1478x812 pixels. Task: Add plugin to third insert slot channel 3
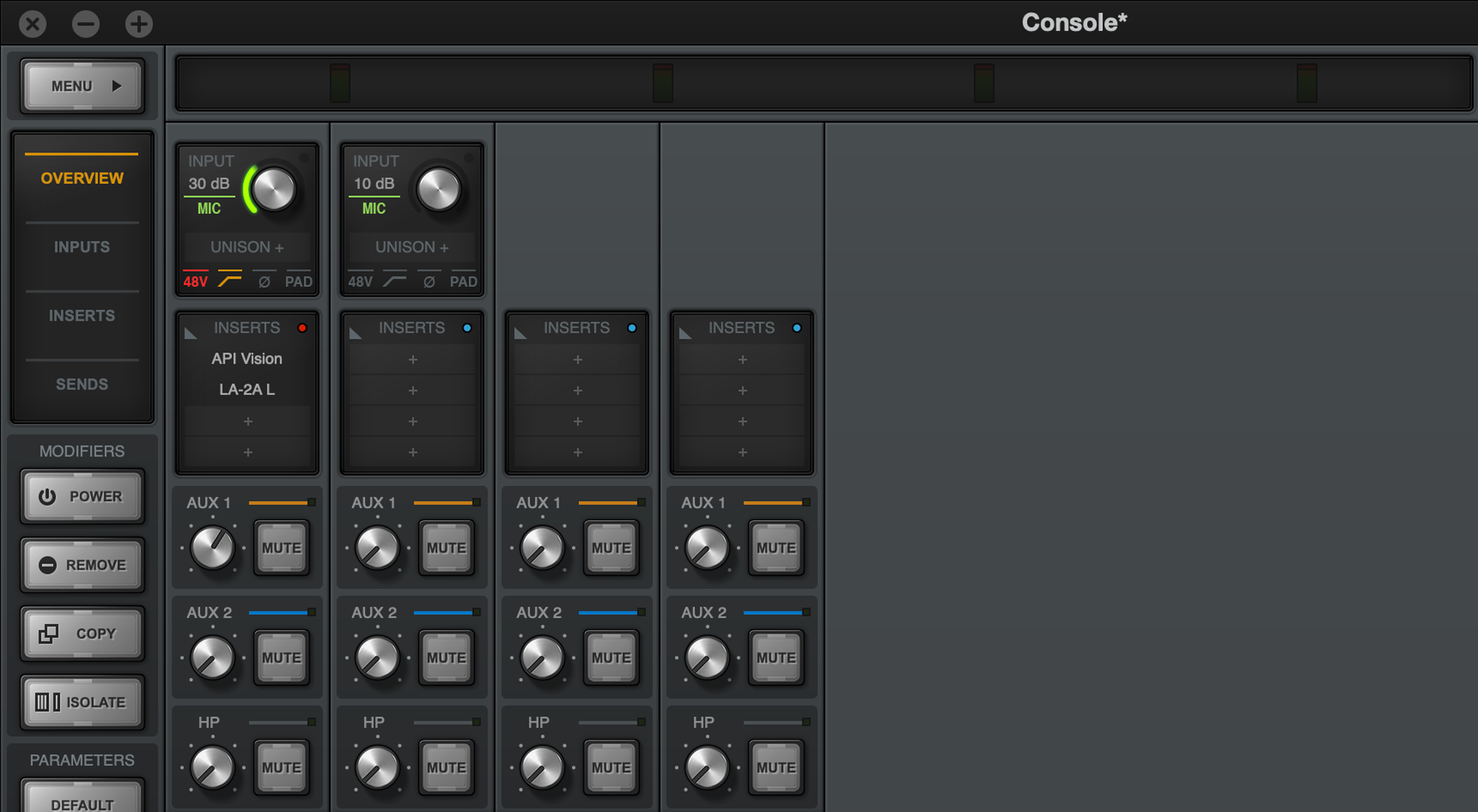coord(577,421)
